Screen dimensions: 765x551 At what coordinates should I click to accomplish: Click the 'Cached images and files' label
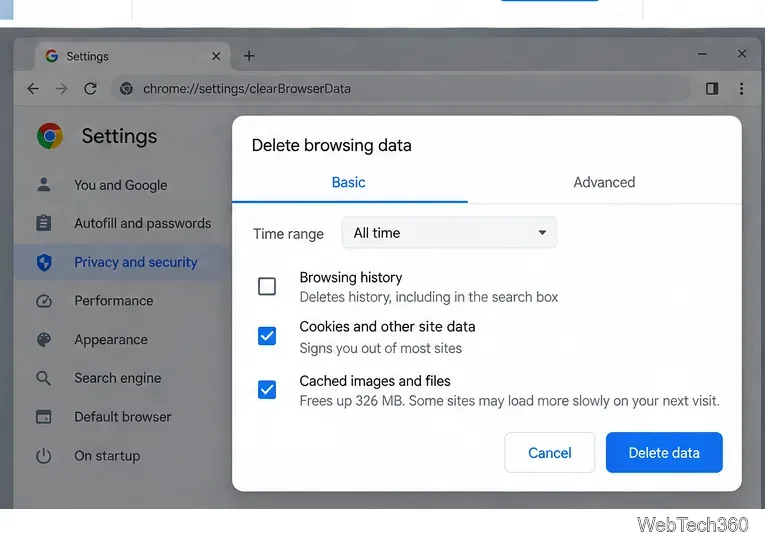click(x=375, y=381)
